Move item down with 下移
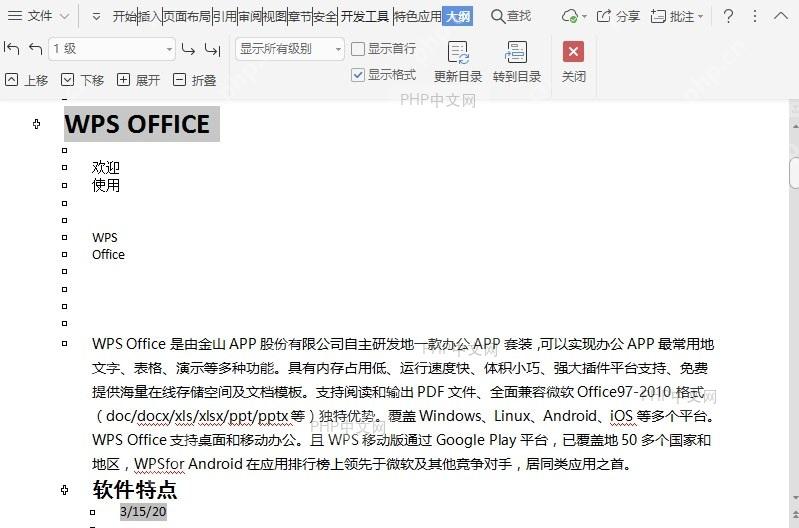The width and height of the screenshot is (799, 528). 83,80
